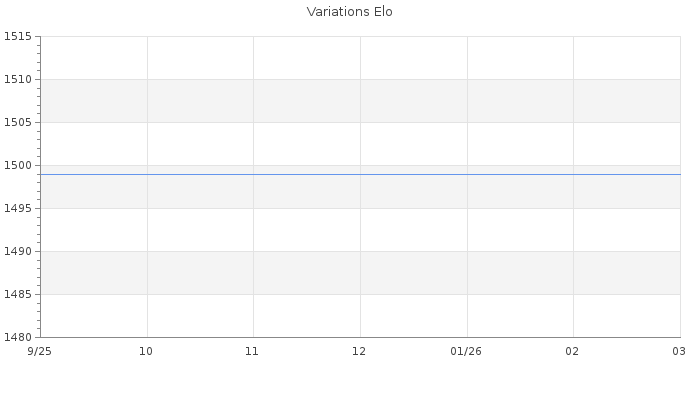The height and width of the screenshot is (400, 700).
Task: Click the 1510 y-axis label
Action: coord(18,80)
